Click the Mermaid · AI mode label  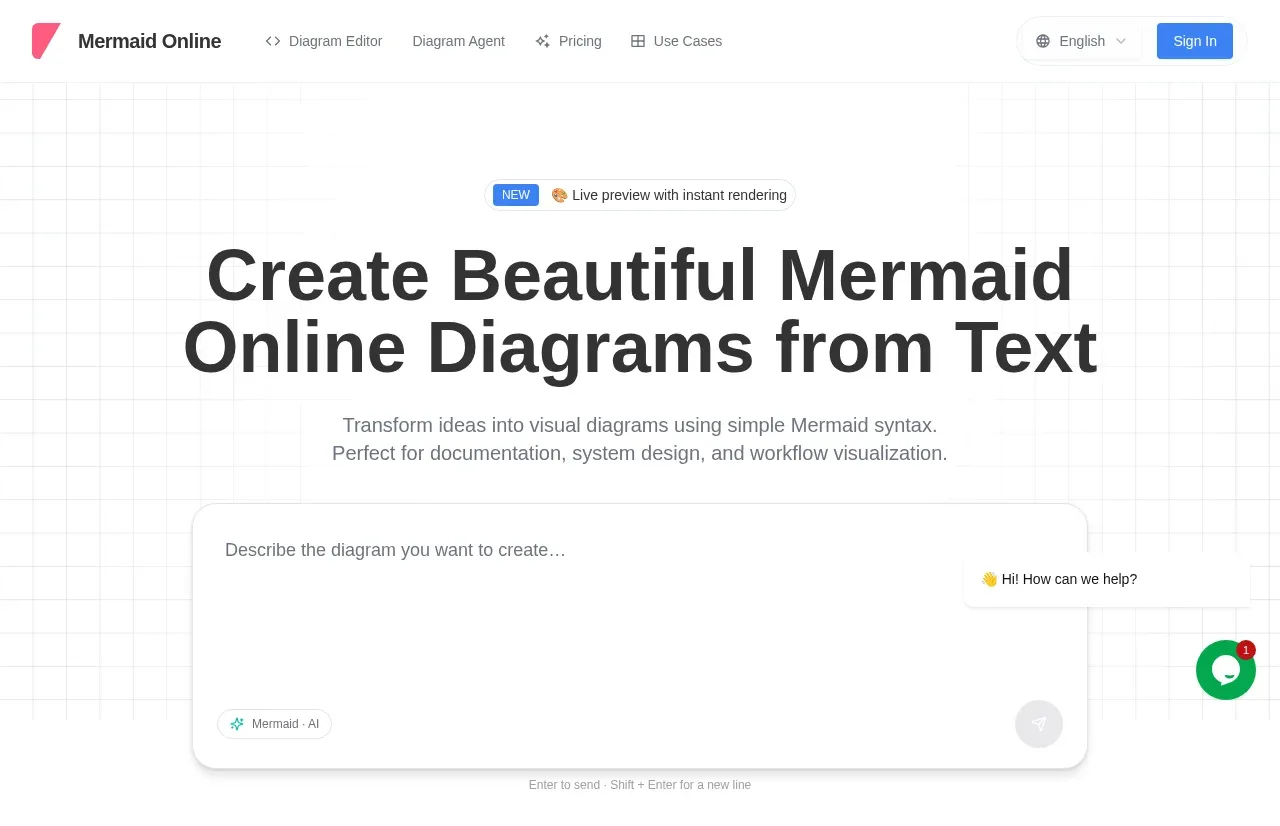(x=285, y=724)
